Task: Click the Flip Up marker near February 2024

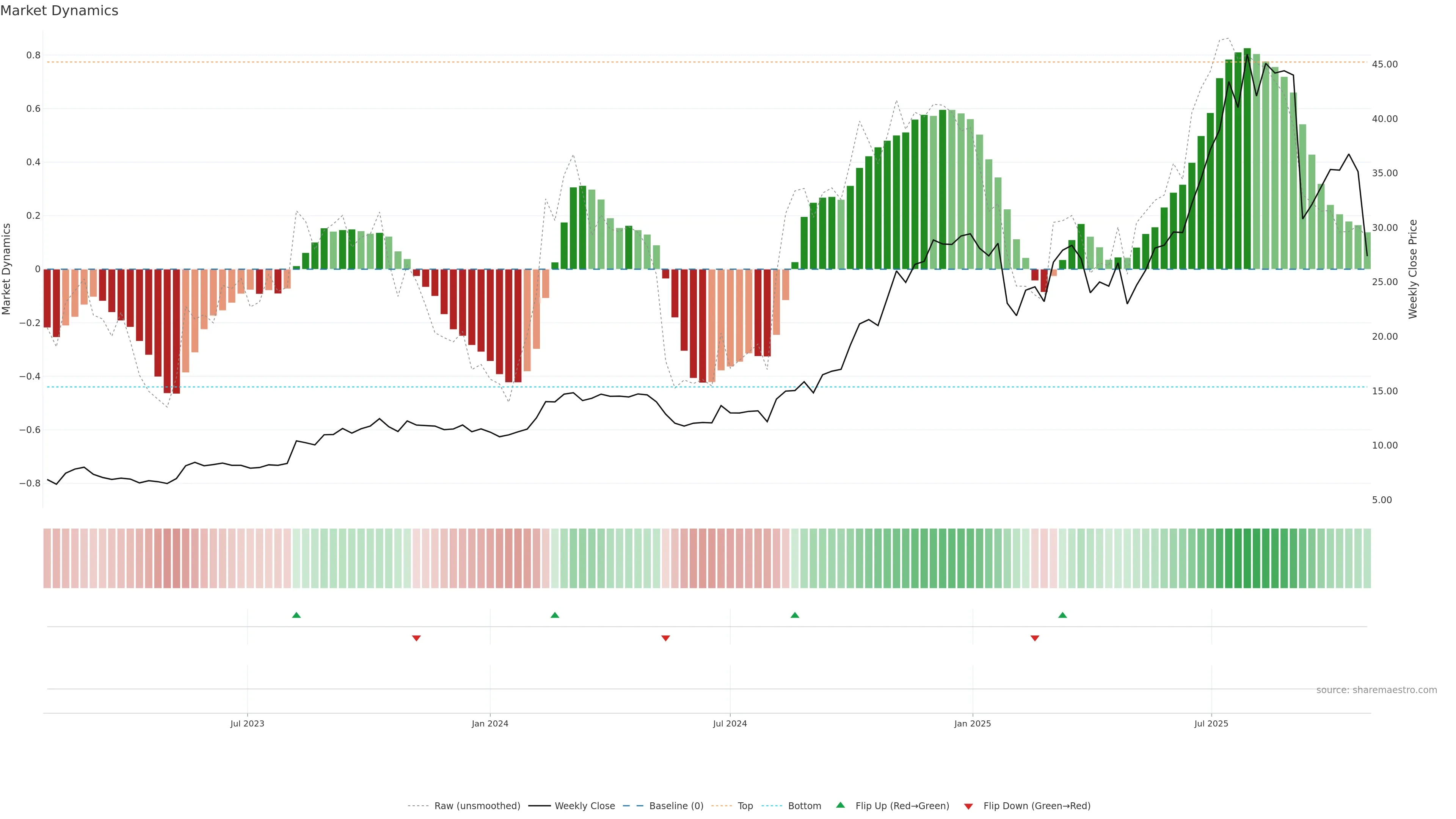Action: coord(554,615)
